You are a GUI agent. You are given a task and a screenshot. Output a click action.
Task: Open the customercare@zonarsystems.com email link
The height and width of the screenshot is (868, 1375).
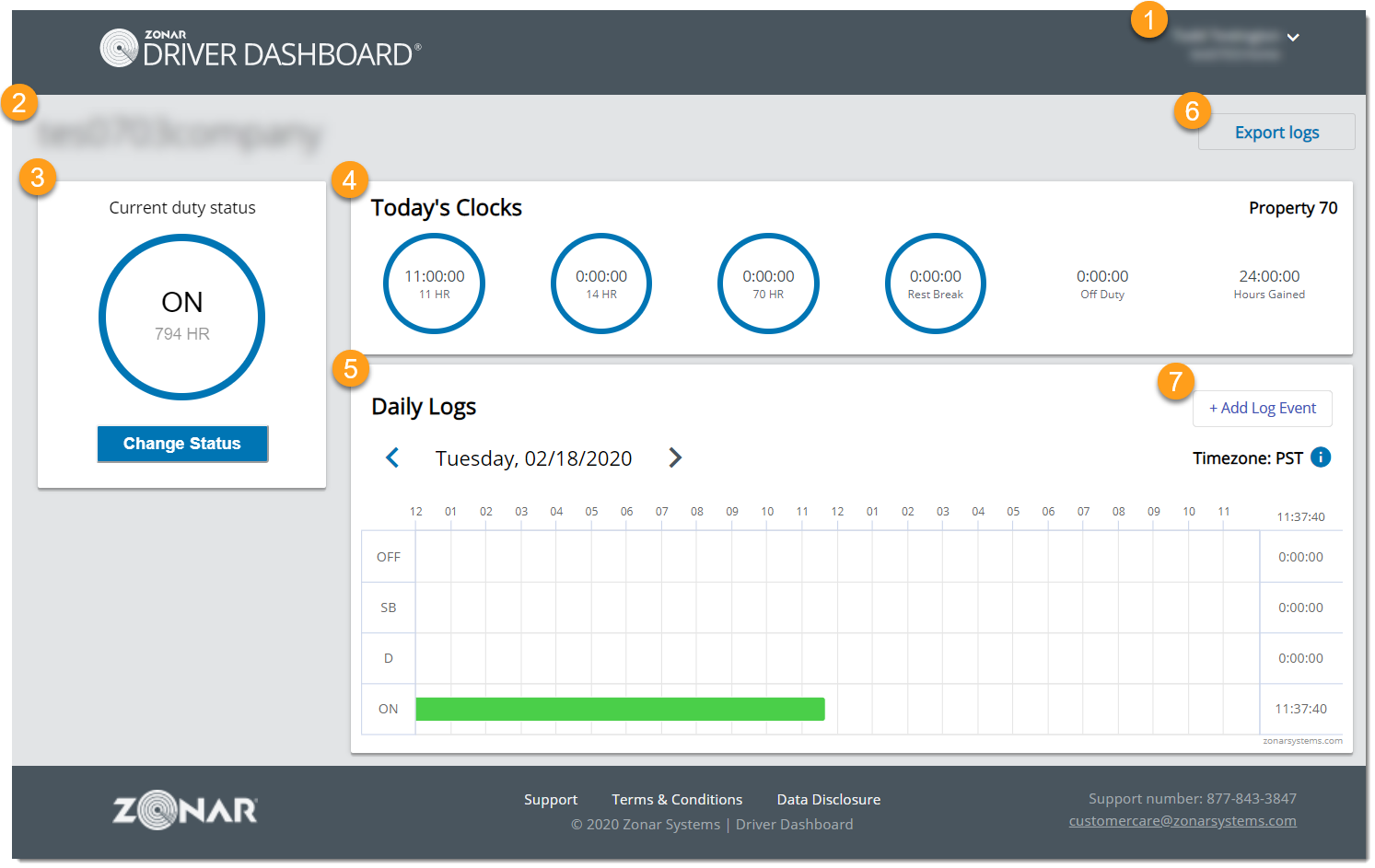1182,820
